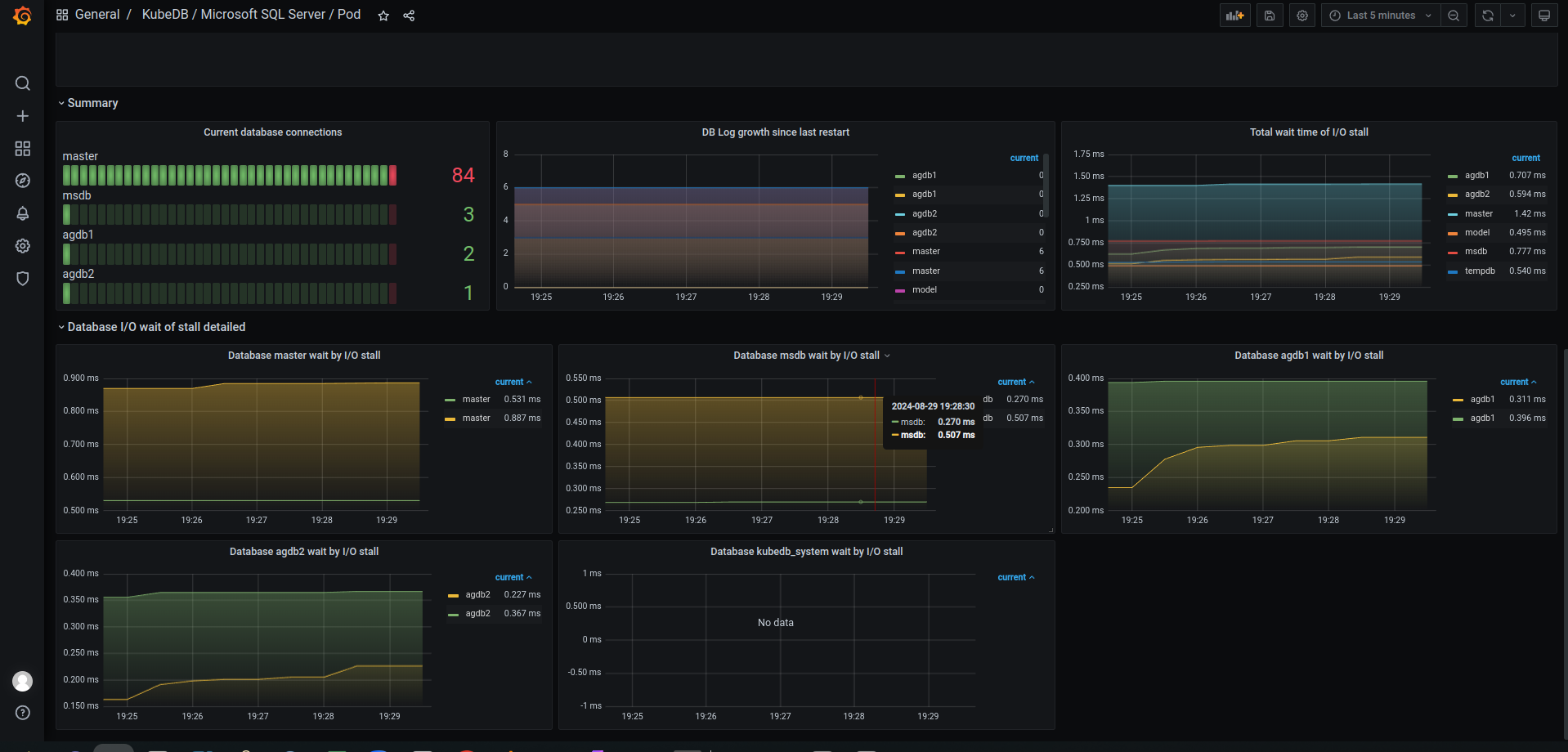Open the Last 5 minutes time range picker

point(1380,15)
